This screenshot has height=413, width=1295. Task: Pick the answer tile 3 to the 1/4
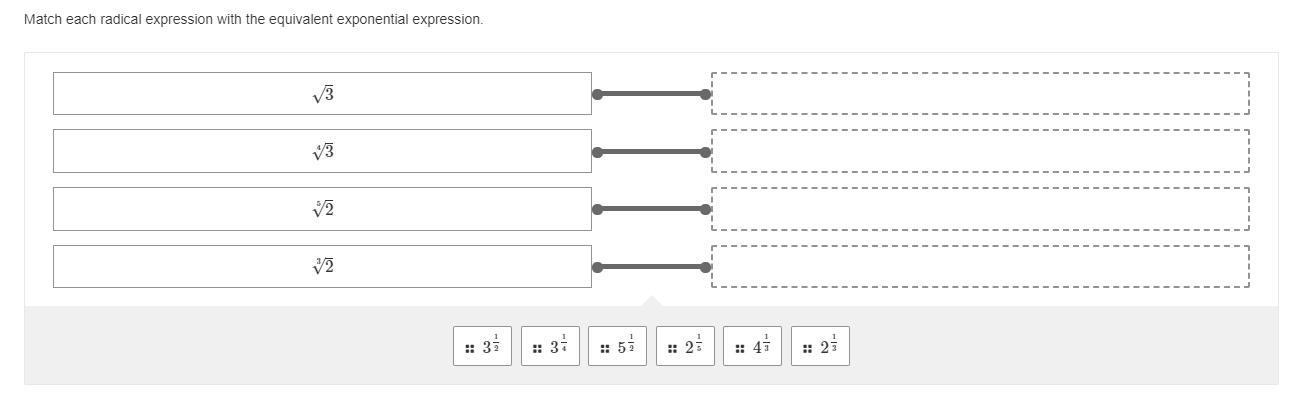[550, 346]
